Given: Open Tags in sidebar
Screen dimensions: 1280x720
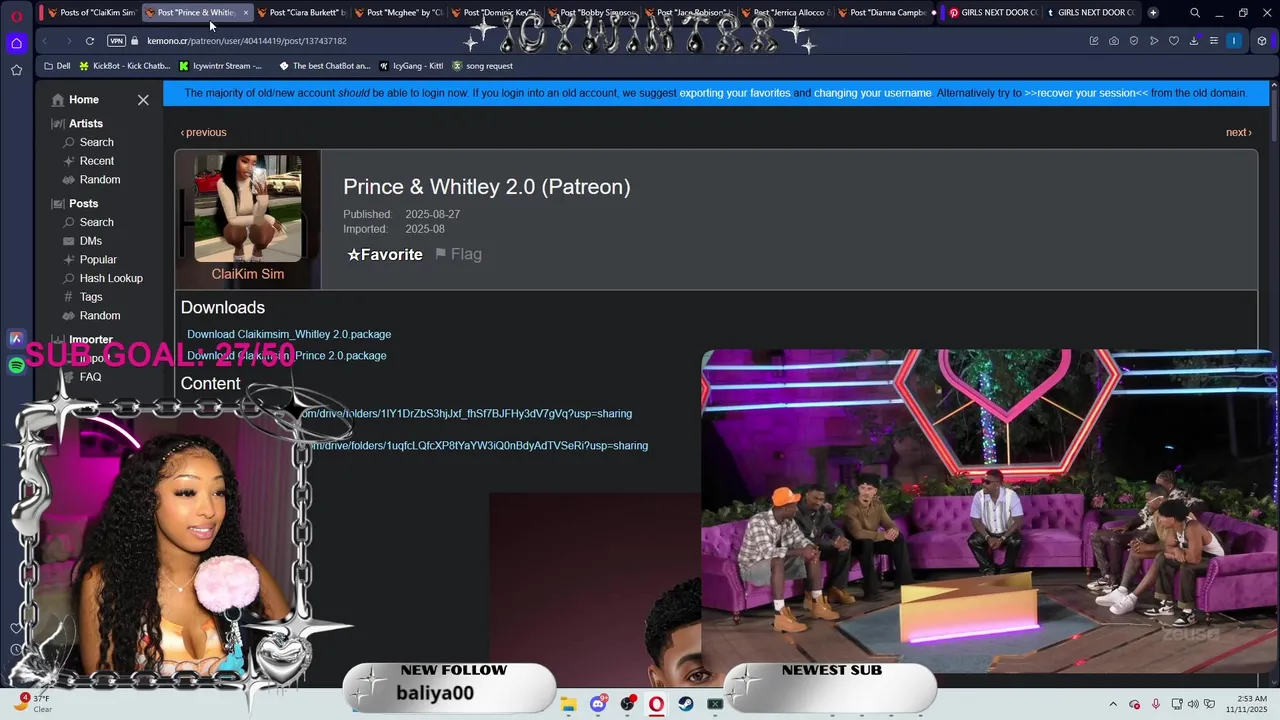Looking at the screenshot, I should tap(82, 297).
